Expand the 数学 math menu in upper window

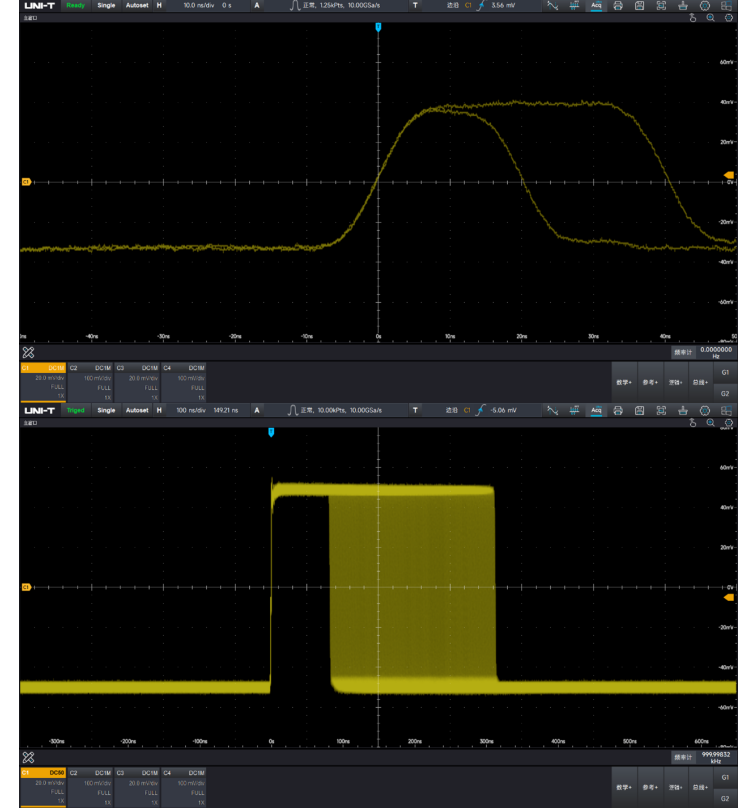tap(624, 382)
